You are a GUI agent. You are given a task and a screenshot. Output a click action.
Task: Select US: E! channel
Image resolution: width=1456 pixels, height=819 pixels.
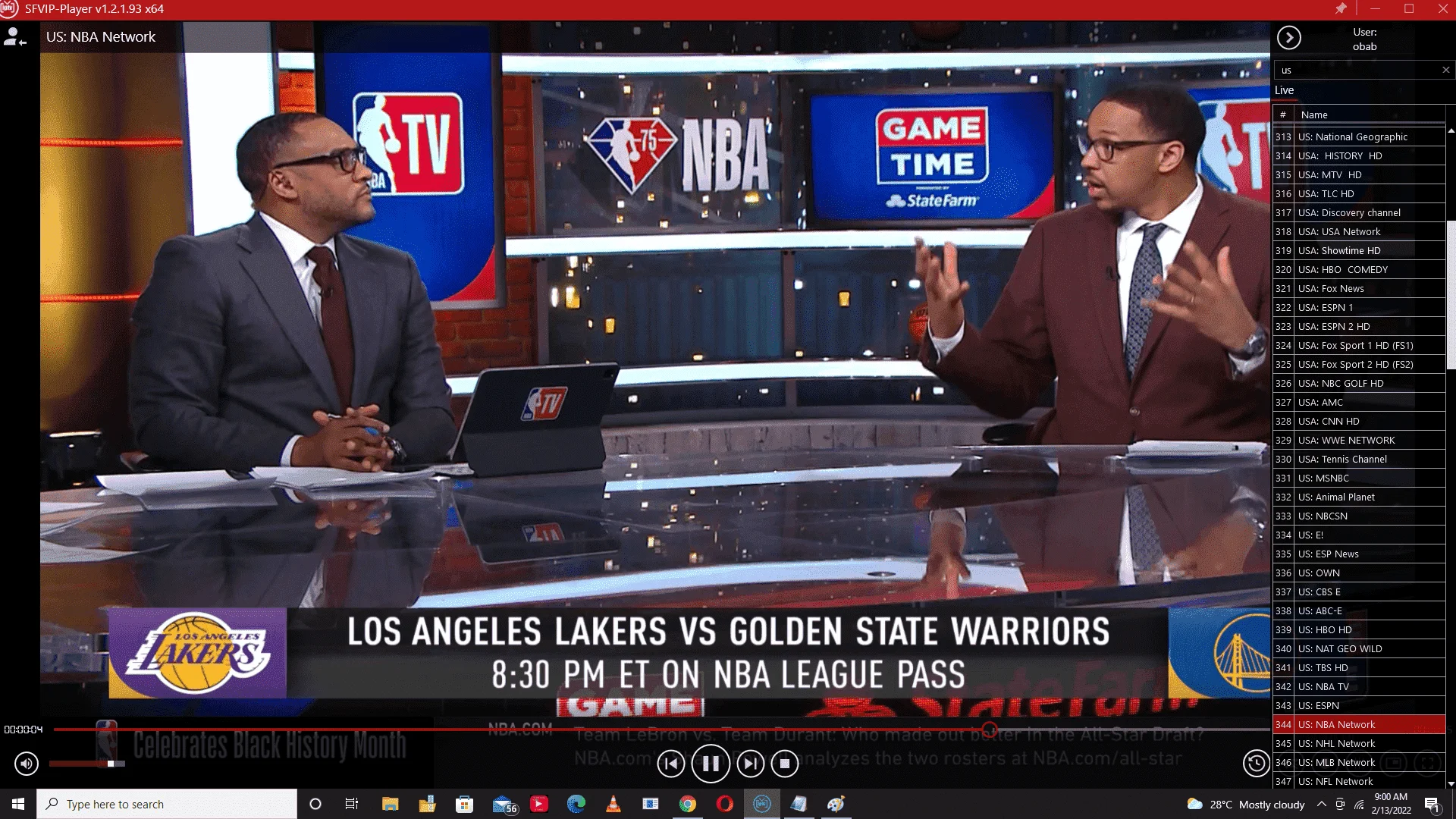point(1359,535)
